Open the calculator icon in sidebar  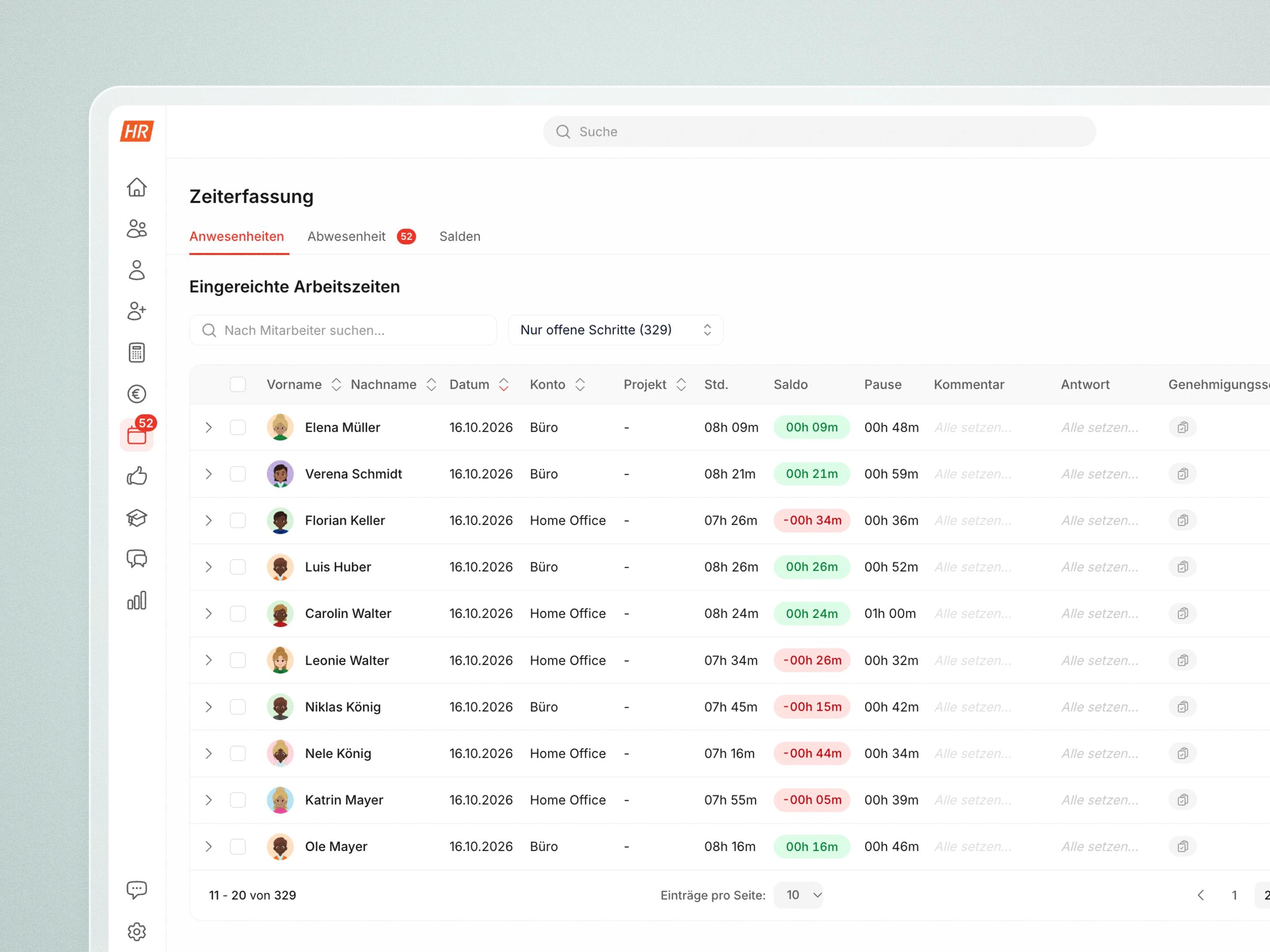point(137,352)
